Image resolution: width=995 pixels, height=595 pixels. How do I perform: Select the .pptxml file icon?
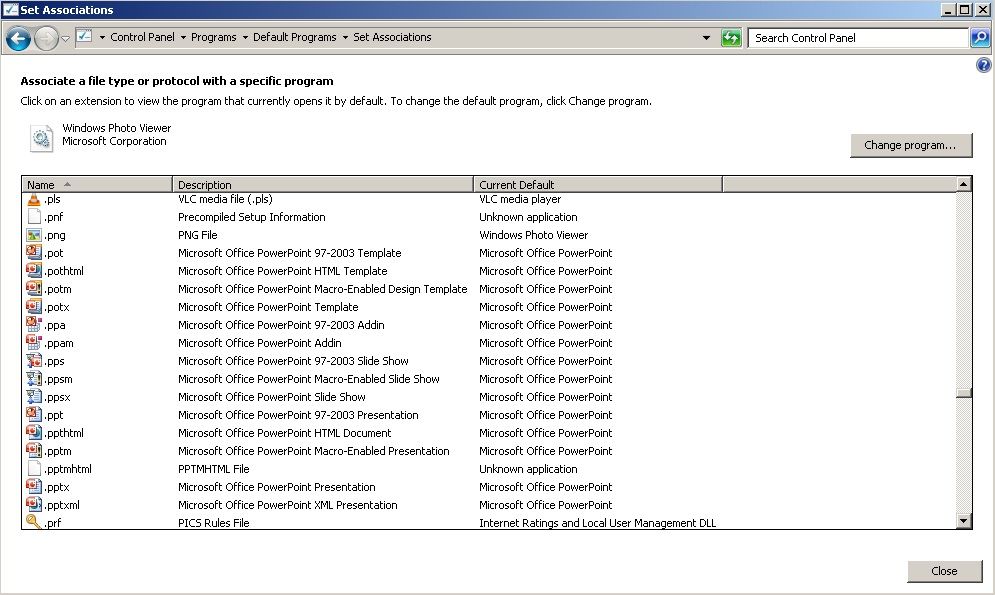pos(34,505)
